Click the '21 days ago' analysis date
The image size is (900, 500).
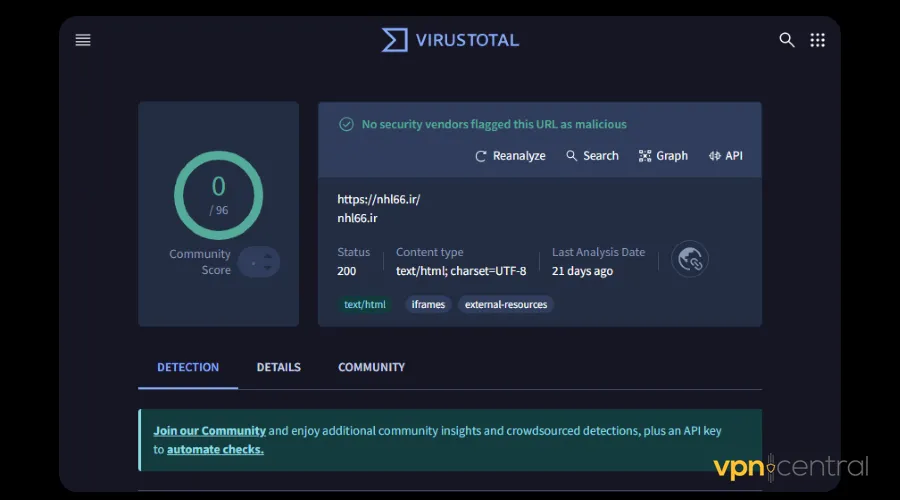(582, 271)
